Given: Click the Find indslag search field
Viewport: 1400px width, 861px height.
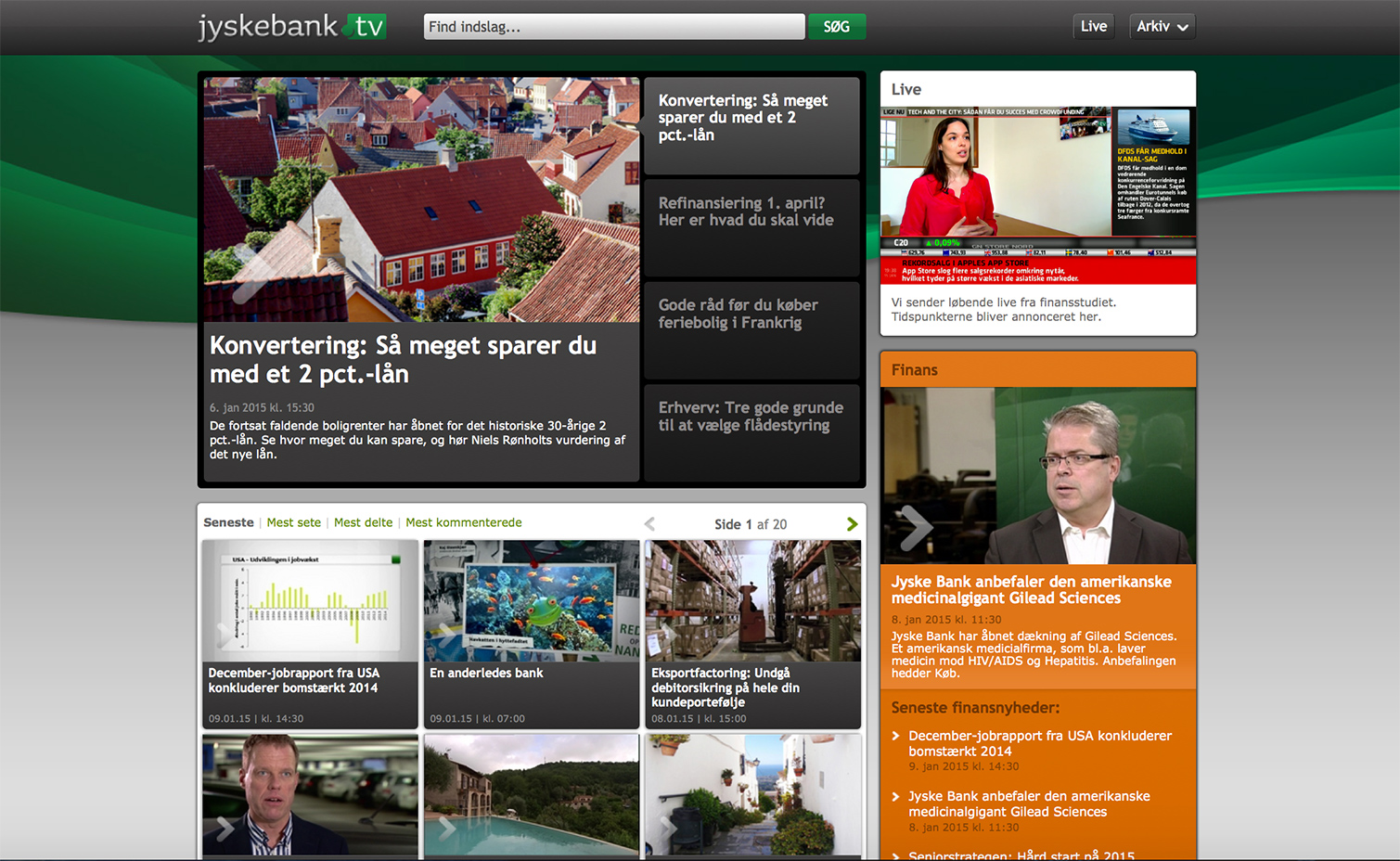Looking at the screenshot, I should [613, 27].
